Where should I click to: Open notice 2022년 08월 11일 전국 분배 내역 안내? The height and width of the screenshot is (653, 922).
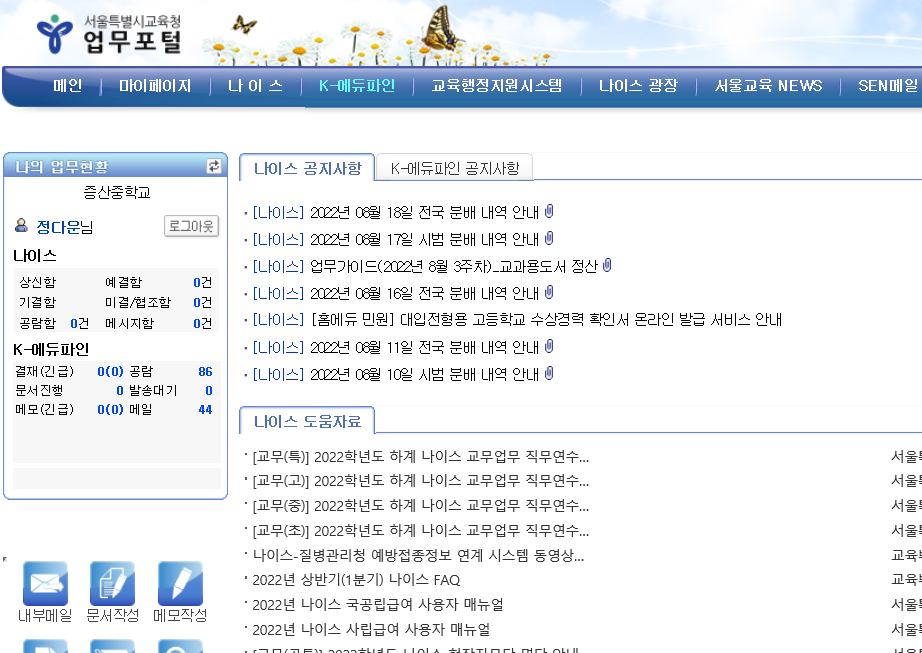click(x=425, y=347)
